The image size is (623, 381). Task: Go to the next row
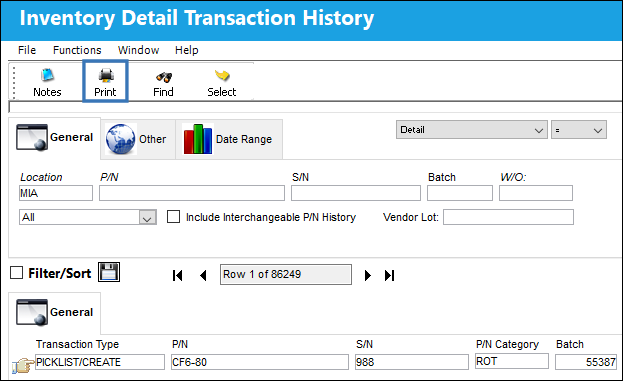click(x=368, y=275)
